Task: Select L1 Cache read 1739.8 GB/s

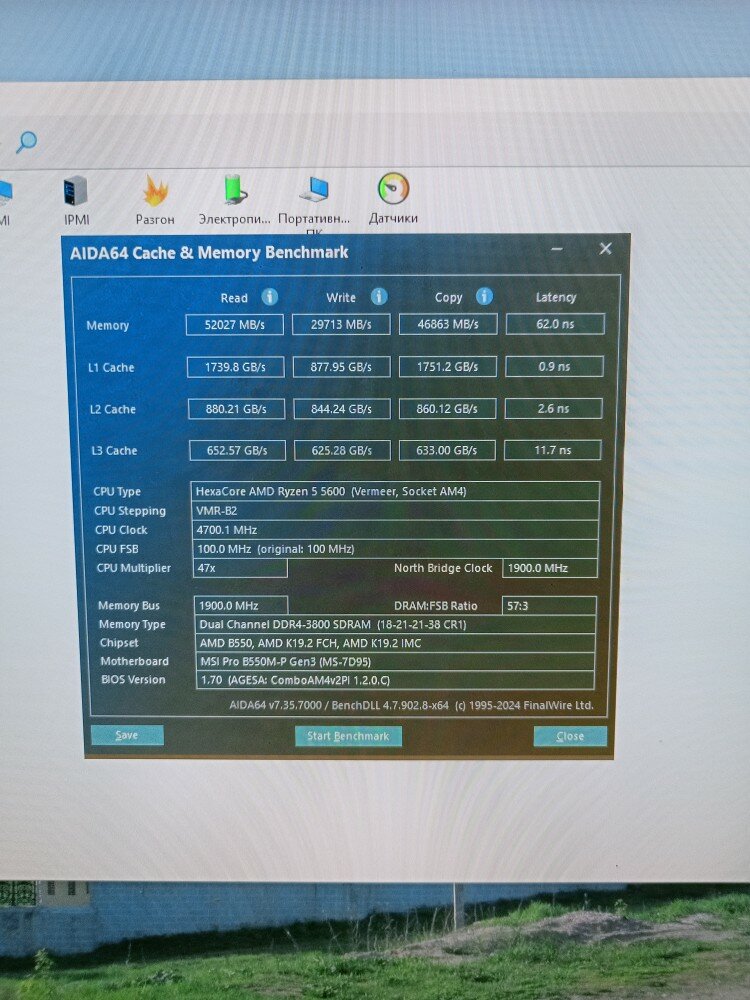Action: pyautogui.click(x=235, y=367)
